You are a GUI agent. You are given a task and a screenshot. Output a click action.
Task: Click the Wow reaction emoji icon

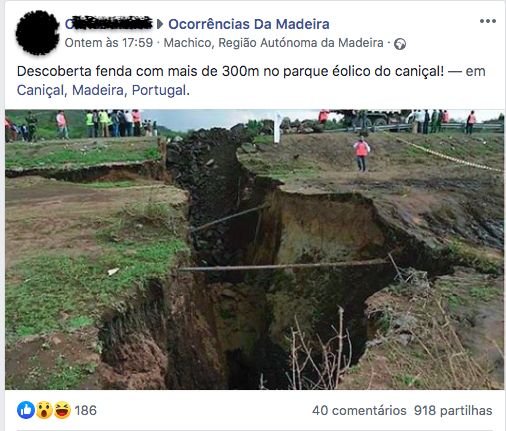[x=44, y=410]
